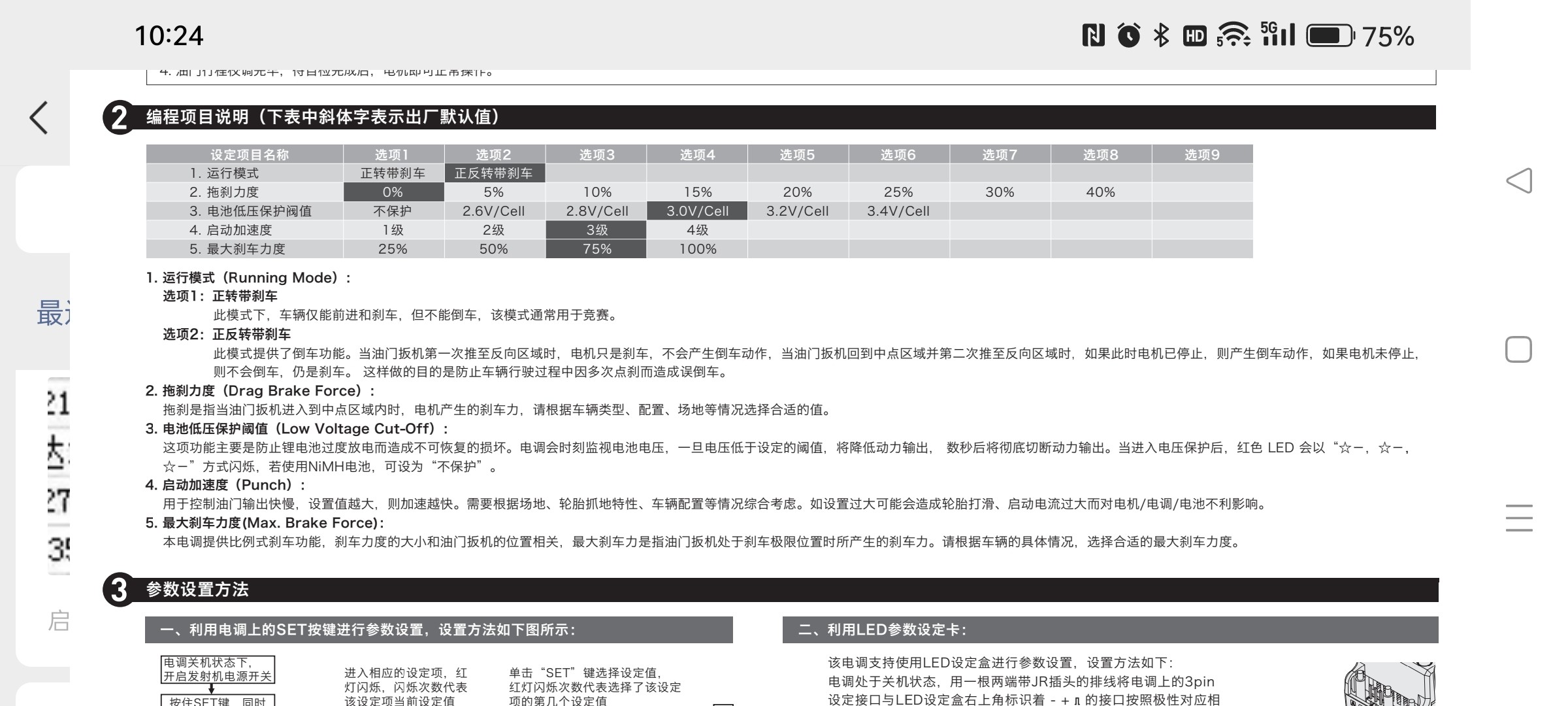Viewport: 1568px width, 706px height.
Task: Tap column header 选项1
Action: point(394,154)
